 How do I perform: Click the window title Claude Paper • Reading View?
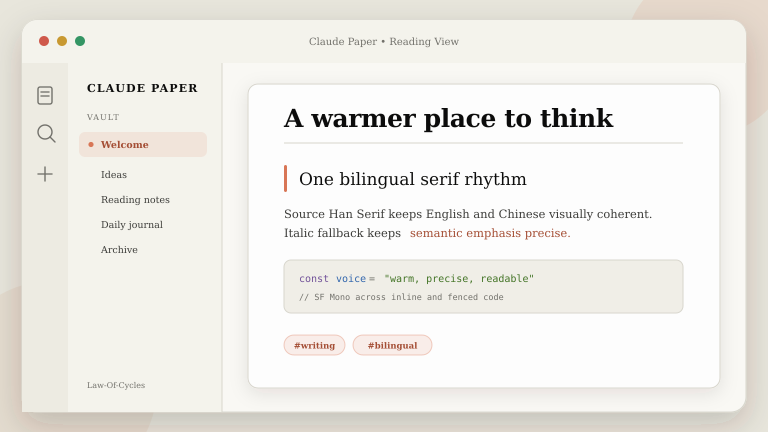(384, 42)
